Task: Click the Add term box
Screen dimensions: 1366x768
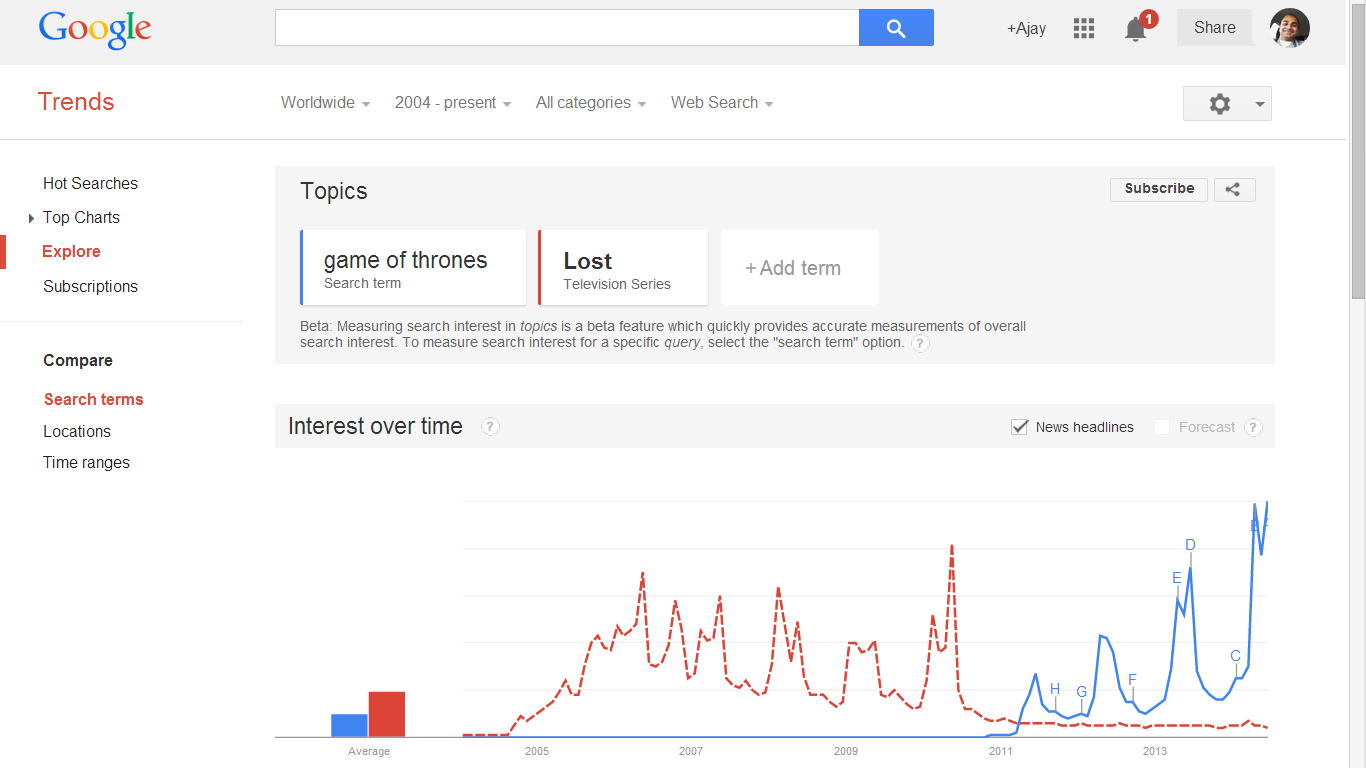Action: [799, 268]
